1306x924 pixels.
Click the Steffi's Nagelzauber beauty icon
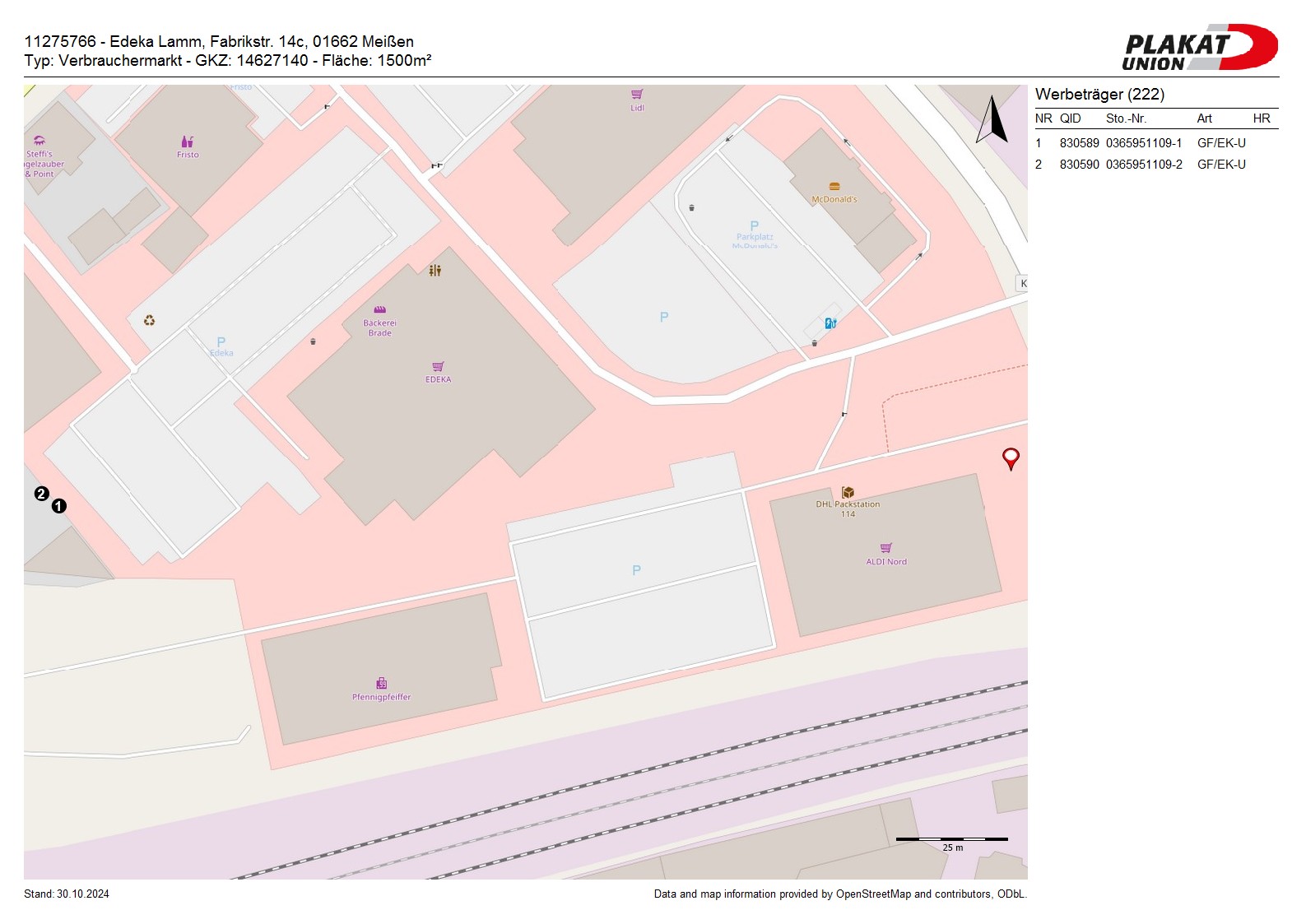click(x=40, y=141)
